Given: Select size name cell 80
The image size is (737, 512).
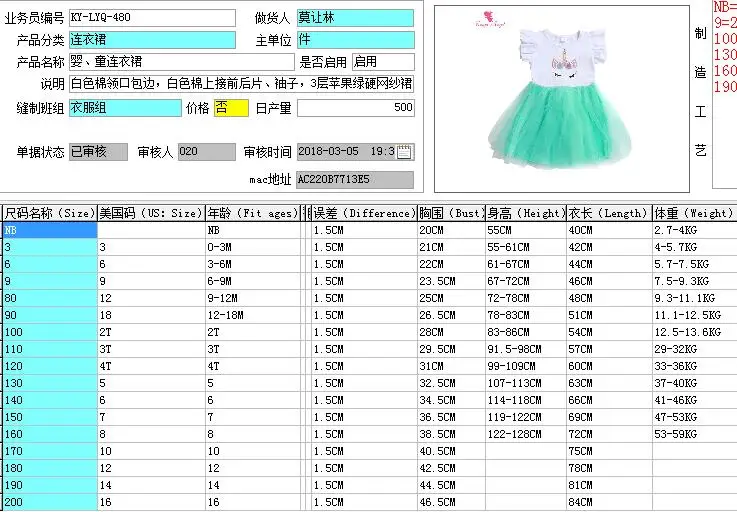Looking at the screenshot, I should click(50, 298).
